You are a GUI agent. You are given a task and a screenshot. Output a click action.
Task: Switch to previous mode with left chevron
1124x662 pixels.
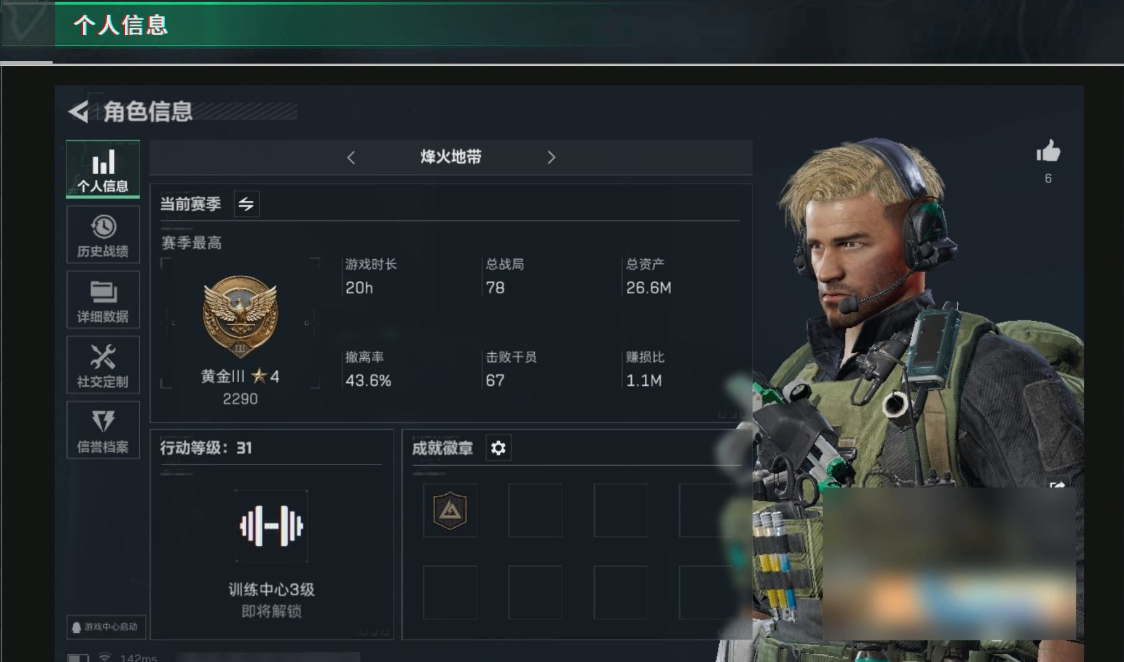pos(351,158)
